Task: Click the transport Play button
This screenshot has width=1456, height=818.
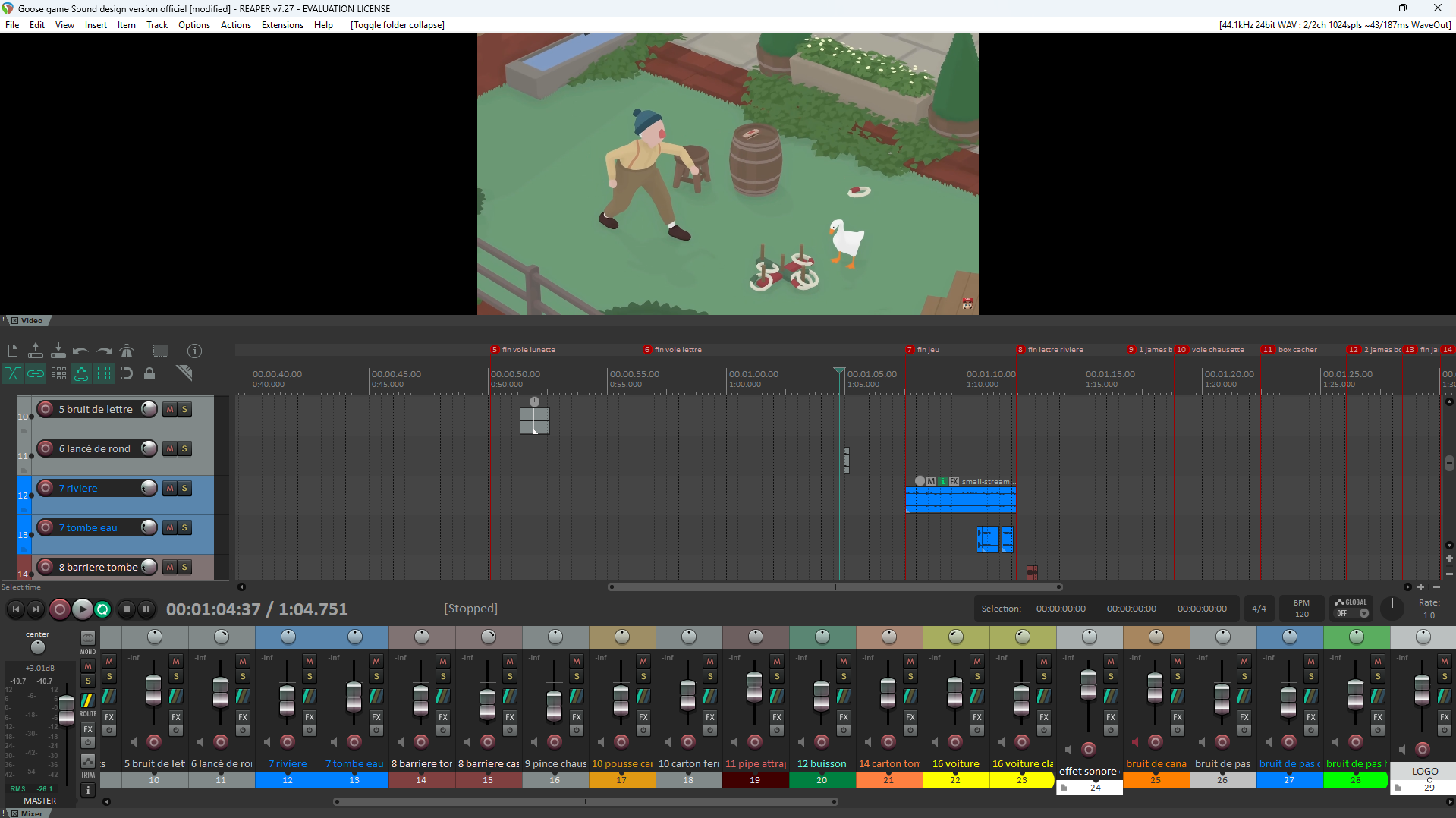Action: [x=82, y=609]
